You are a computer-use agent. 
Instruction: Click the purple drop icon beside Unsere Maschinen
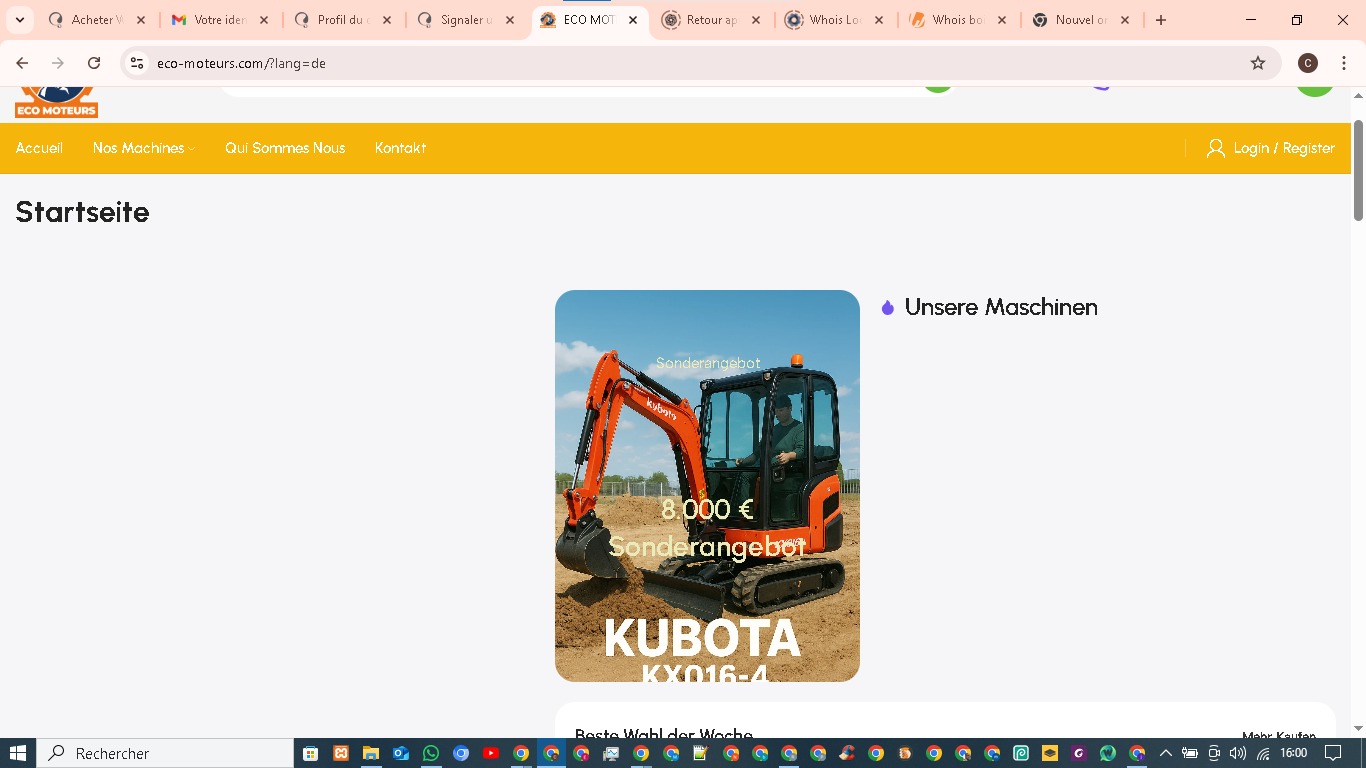tap(888, 308)
